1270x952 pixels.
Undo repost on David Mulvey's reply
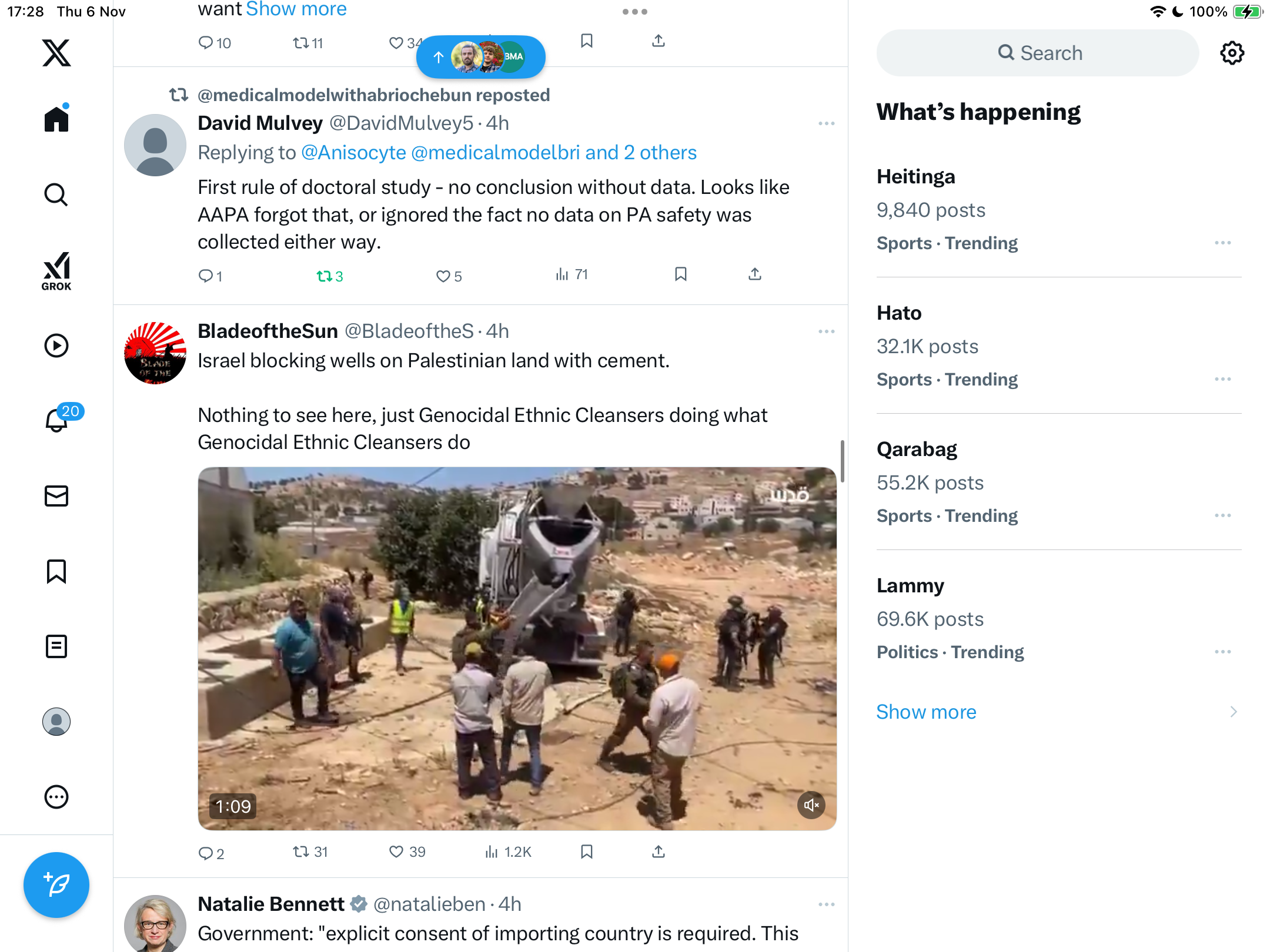[325, 276]
